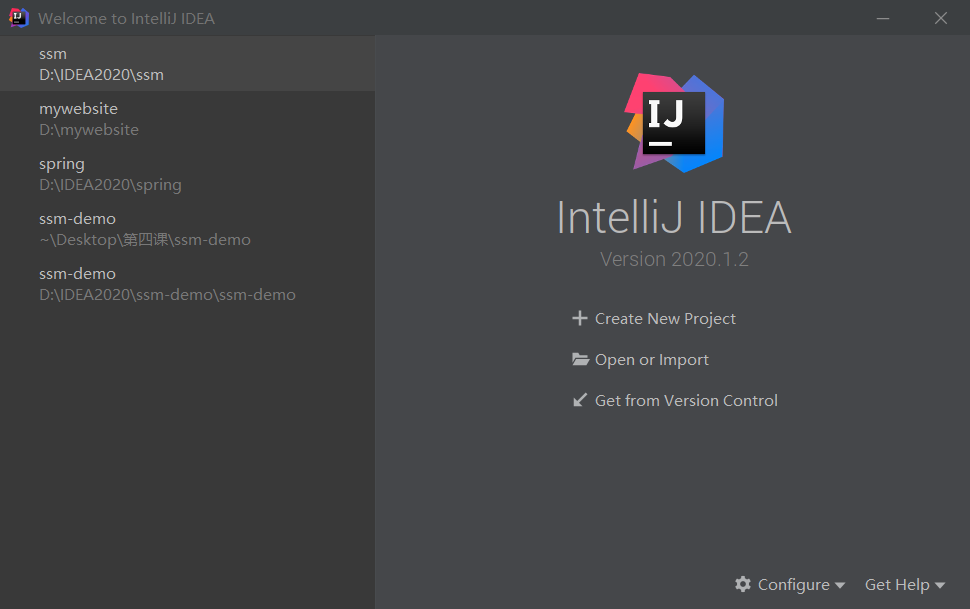Image resolution: width=970 pixels, height=609 pixels.
Task: Open the Configure menu label
Action: tap(794, 585)
